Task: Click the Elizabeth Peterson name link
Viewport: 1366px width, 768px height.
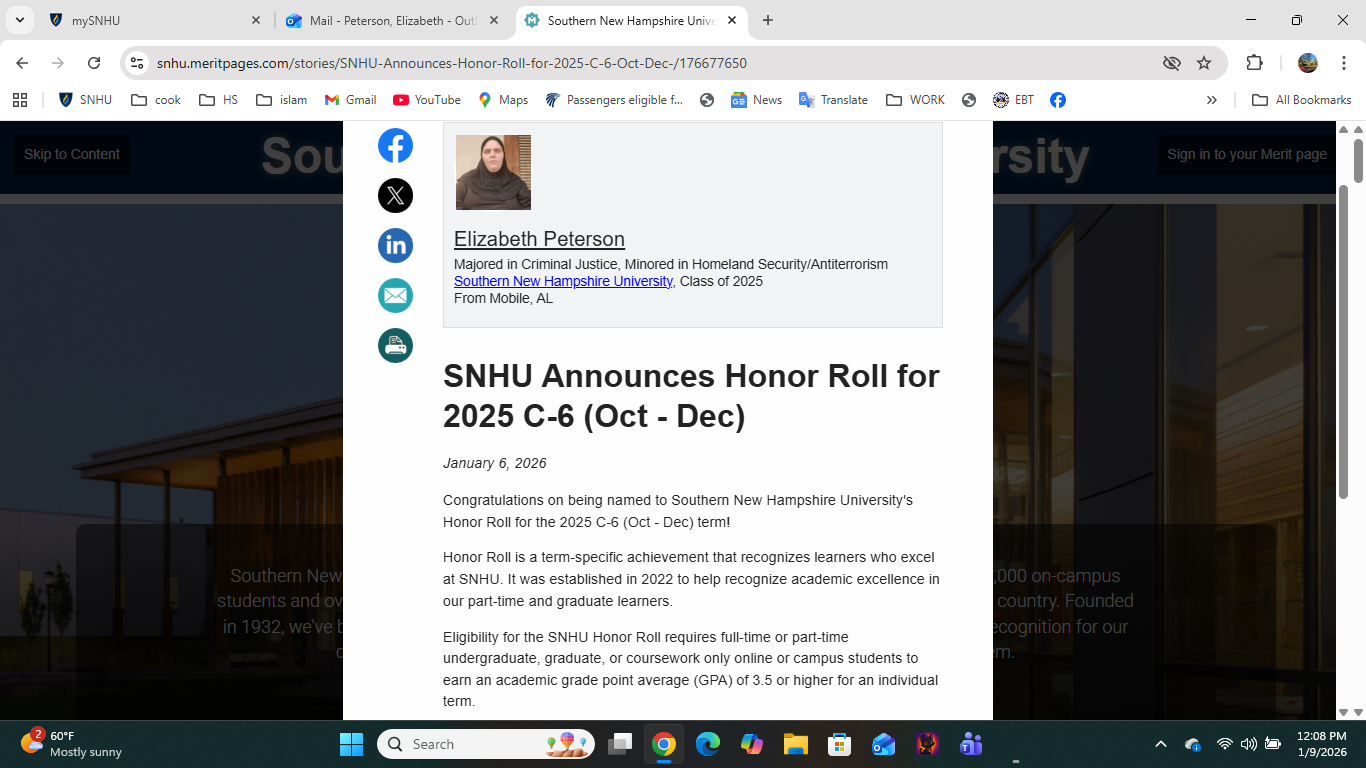Action: tap(539, 239)
